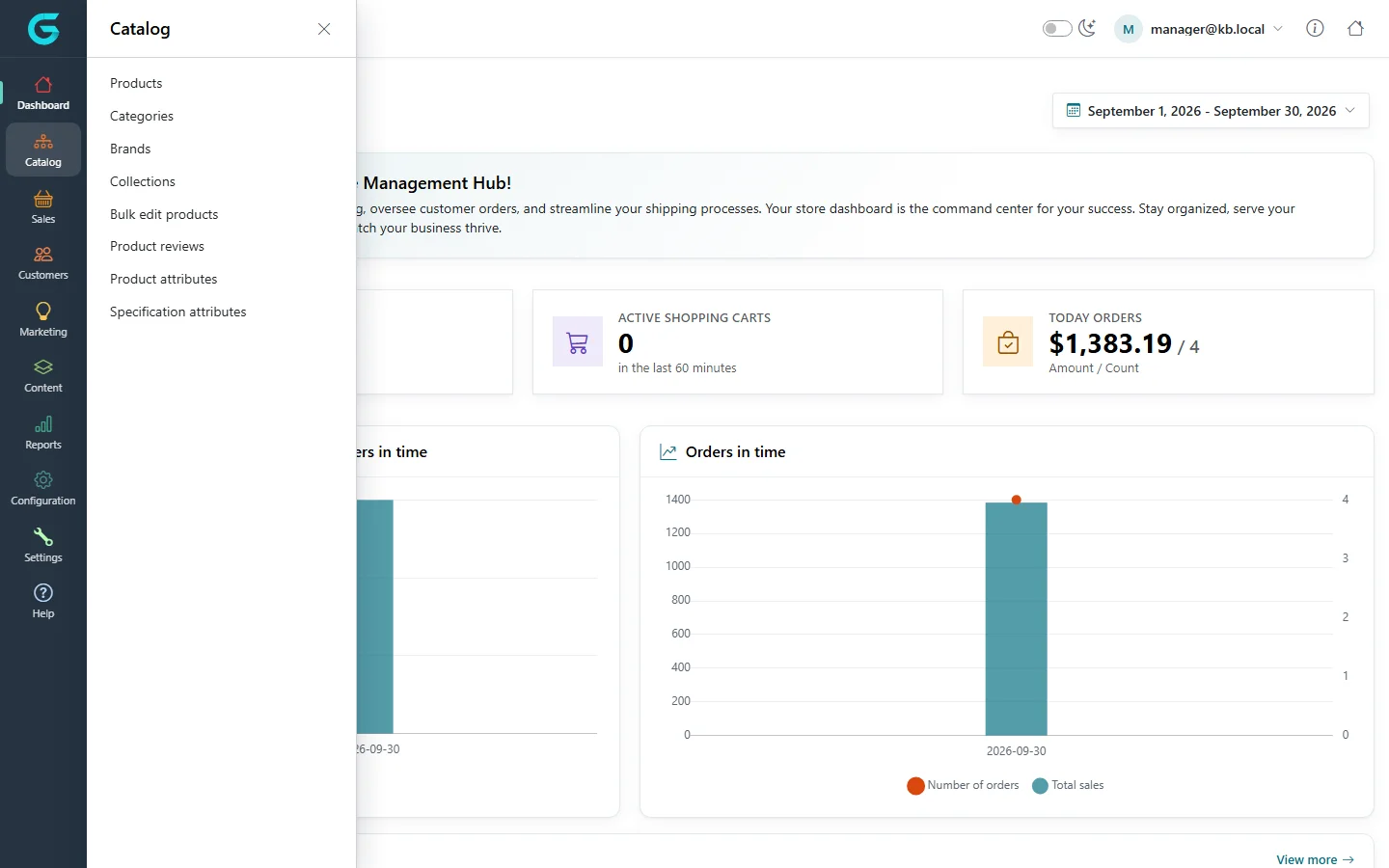Open Categories in Catalog menu
The image size is (1389, 868).
[142, 116]
